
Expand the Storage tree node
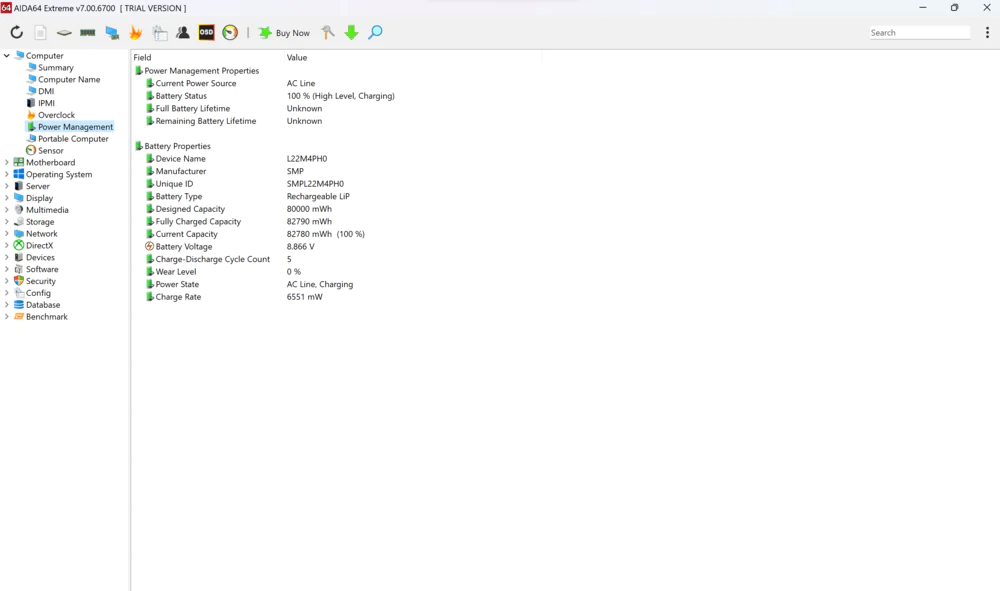point(7,222)
